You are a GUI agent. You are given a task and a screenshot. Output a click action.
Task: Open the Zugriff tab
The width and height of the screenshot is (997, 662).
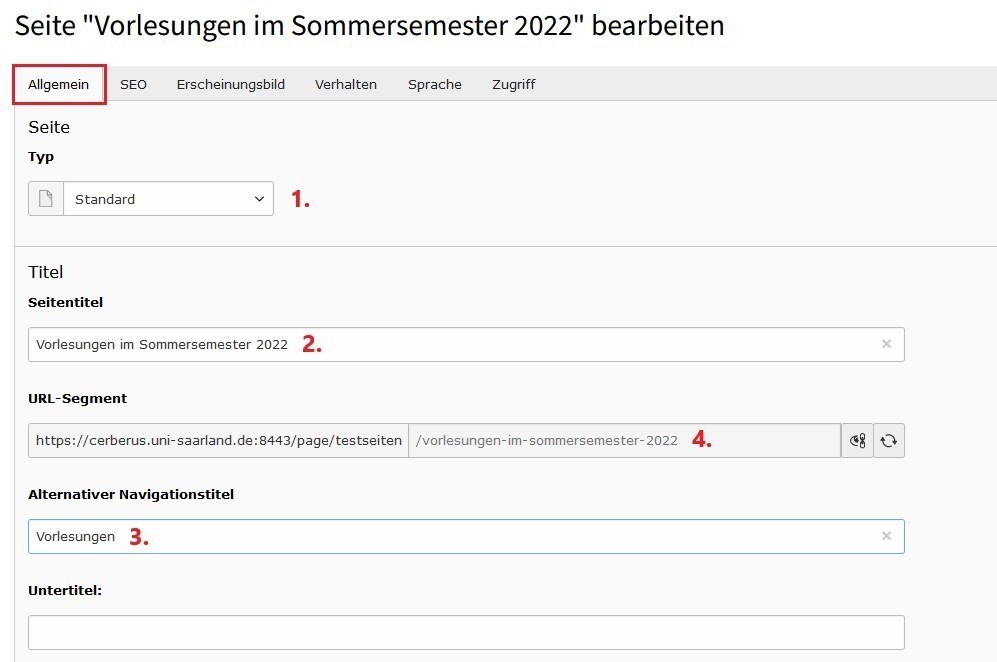click(x=514, y=84)
